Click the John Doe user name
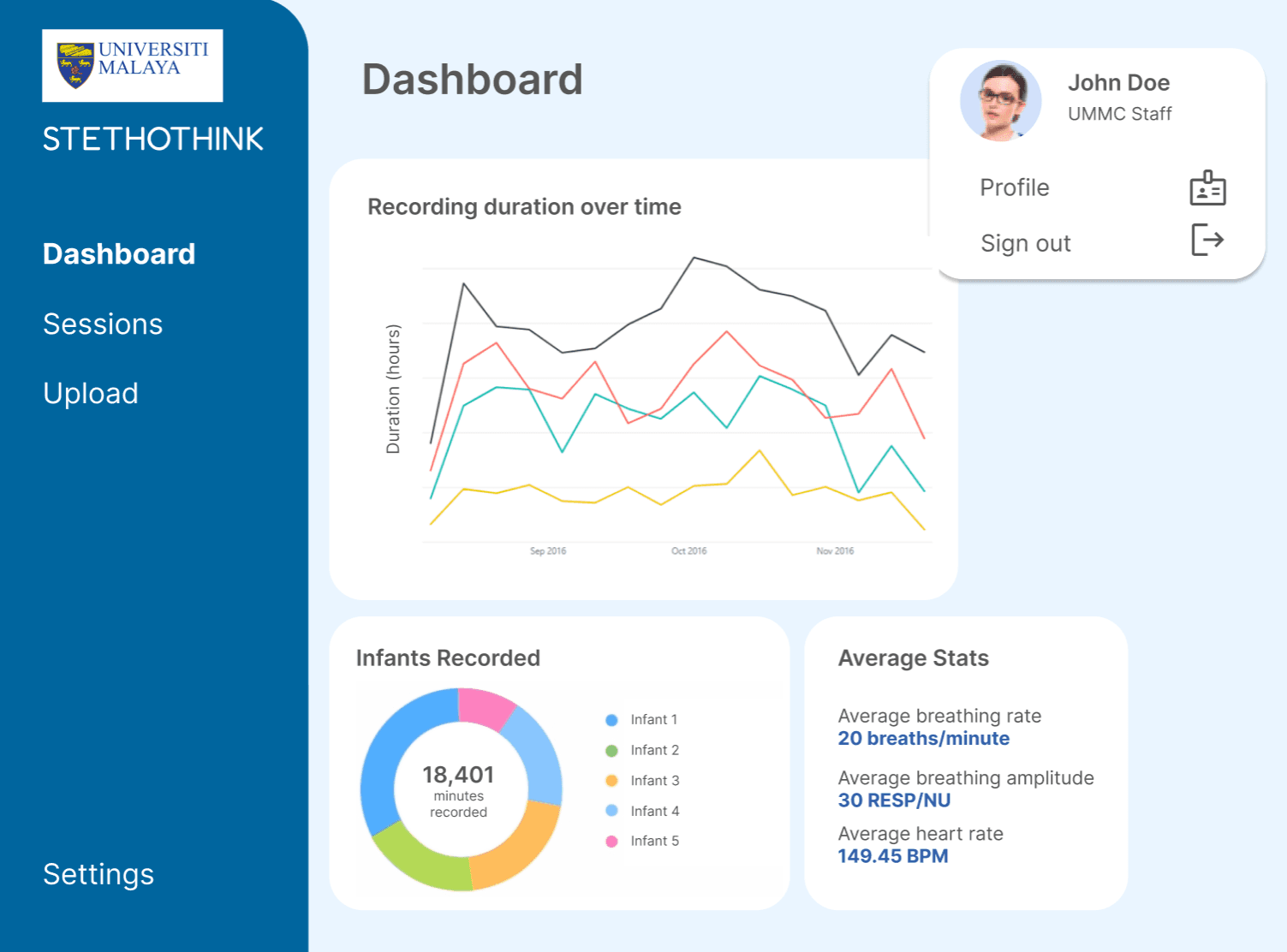 click(1118, 83)
